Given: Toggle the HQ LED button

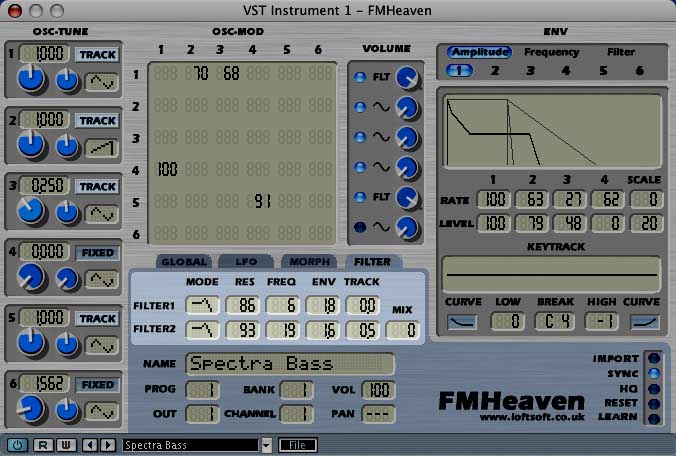Looking at the screenshot, I should pos(654,389).
